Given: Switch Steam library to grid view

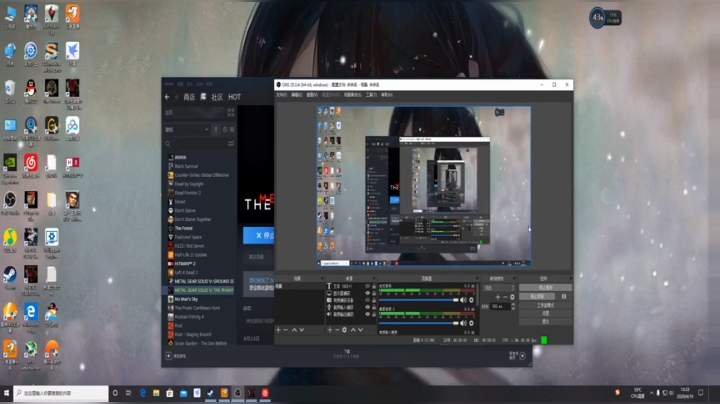Looking at the screenshot, I should [x=231, y=112].
